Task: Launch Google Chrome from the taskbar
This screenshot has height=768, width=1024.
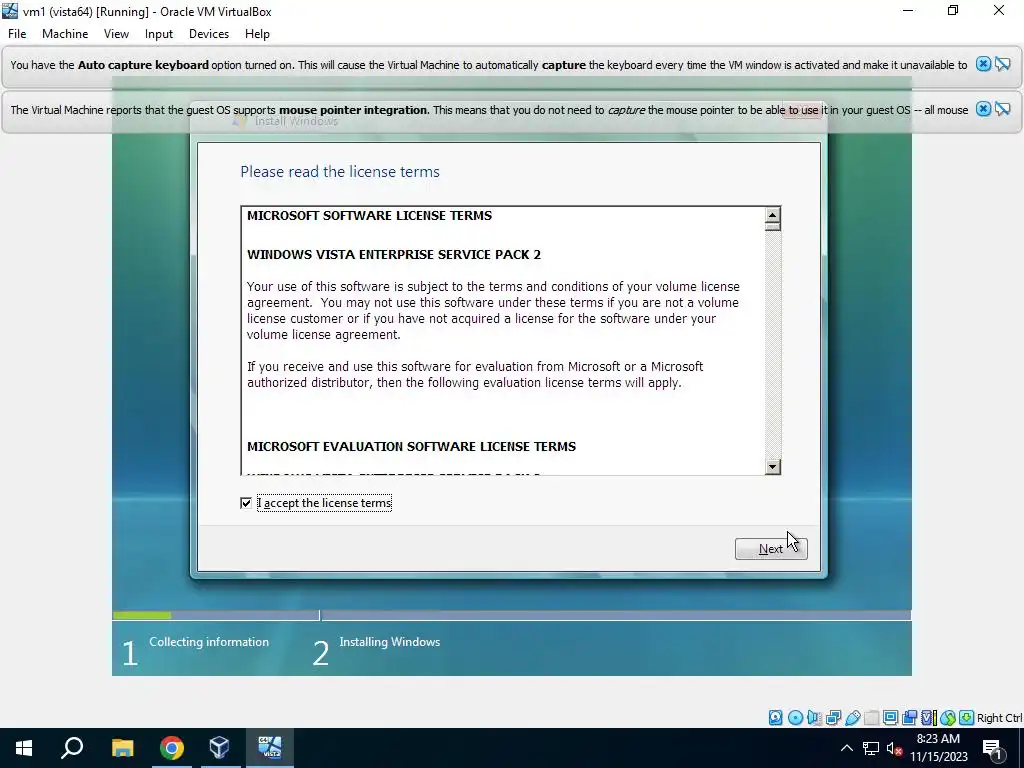Action: pyautogui.click(x=172, y=748)
